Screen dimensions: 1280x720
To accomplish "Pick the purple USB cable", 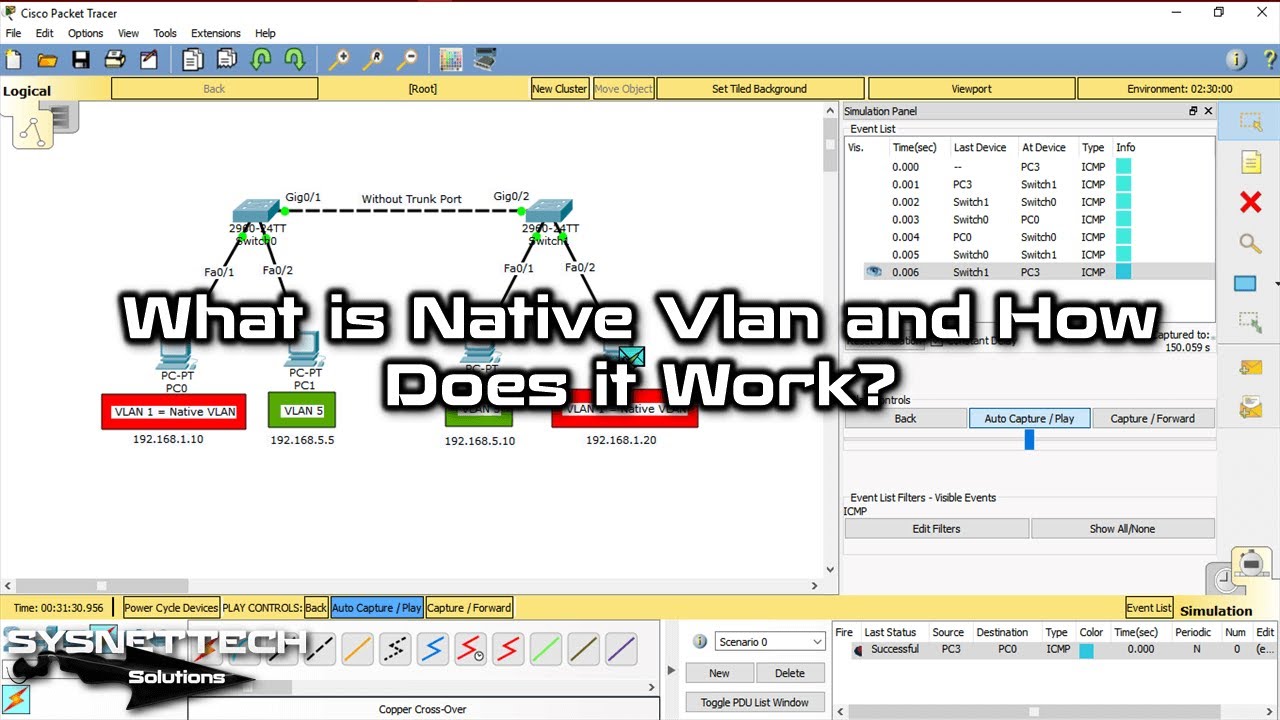I will click(x=621, y=650).
